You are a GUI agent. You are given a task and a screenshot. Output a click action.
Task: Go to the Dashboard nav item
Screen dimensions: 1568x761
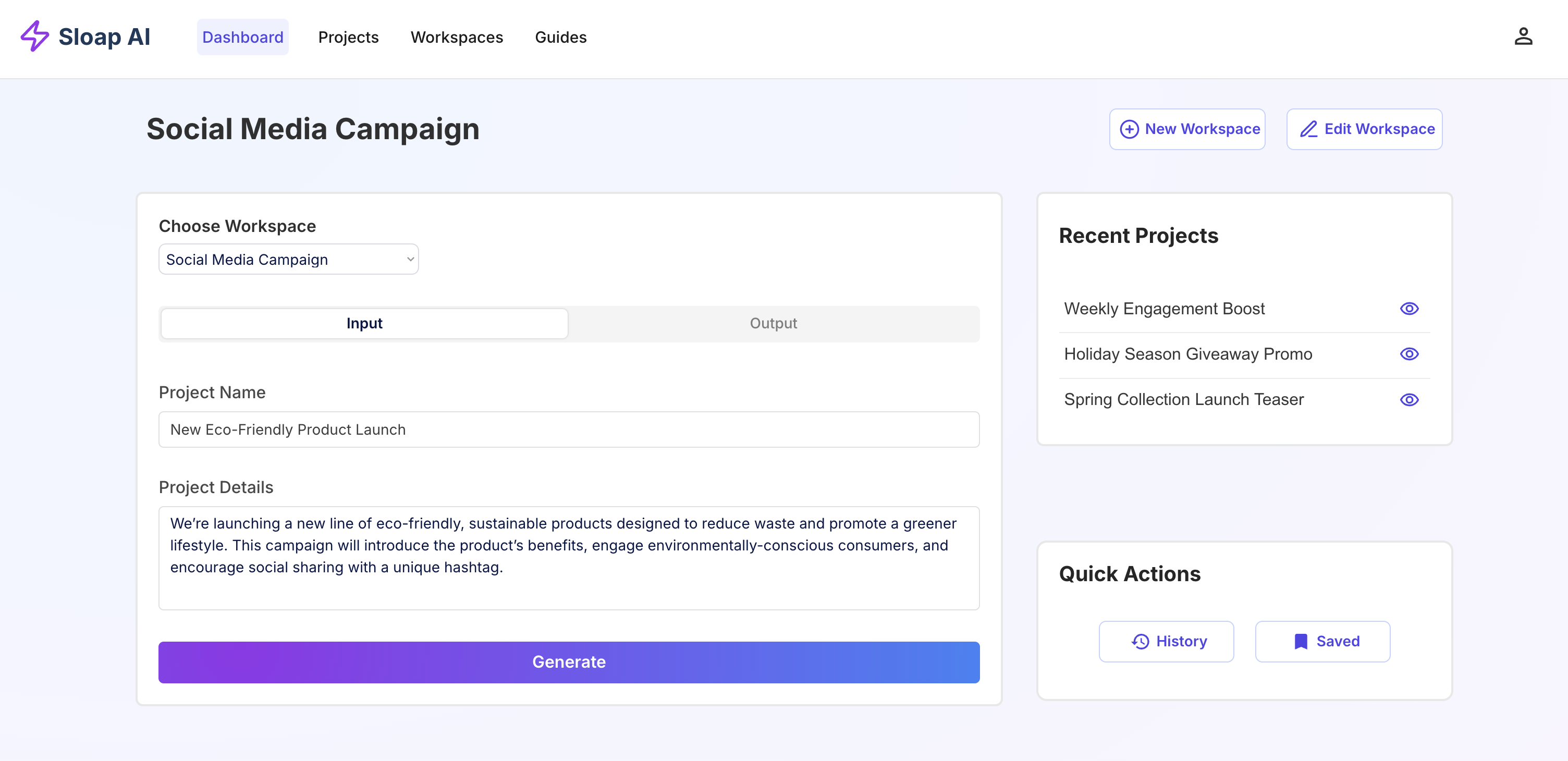(243, 37)
